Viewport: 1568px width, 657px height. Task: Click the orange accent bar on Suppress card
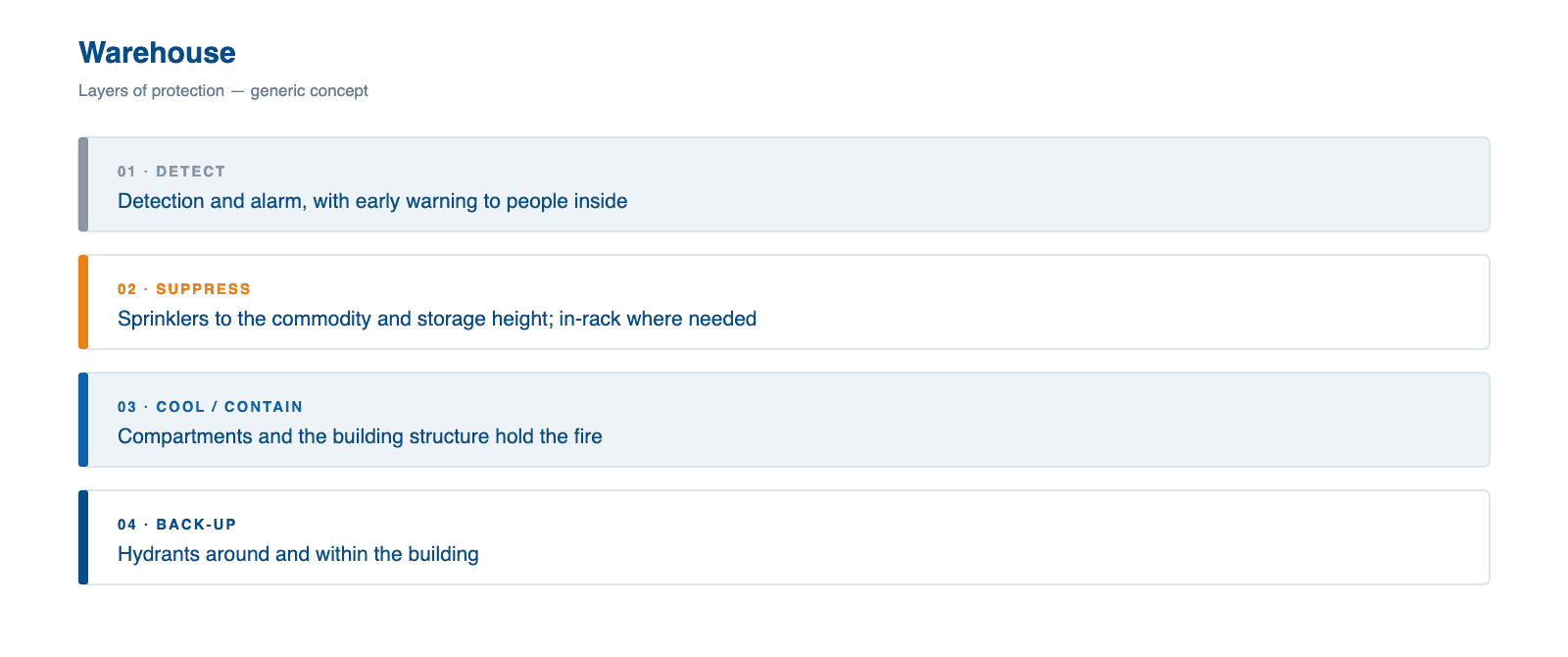tap(83, 302)
